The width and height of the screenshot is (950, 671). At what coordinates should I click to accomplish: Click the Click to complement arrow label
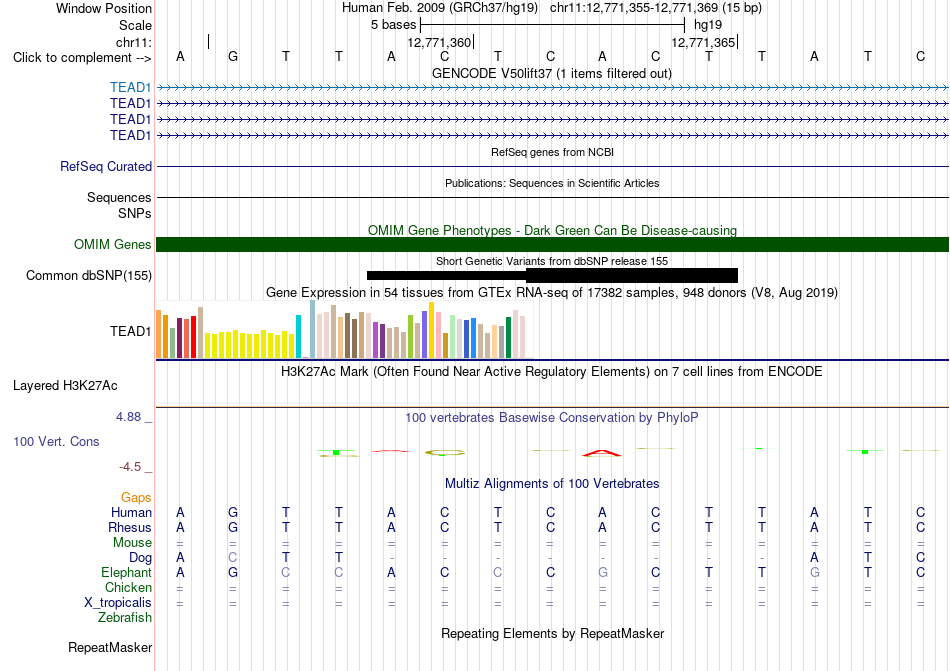pos(82,58)
